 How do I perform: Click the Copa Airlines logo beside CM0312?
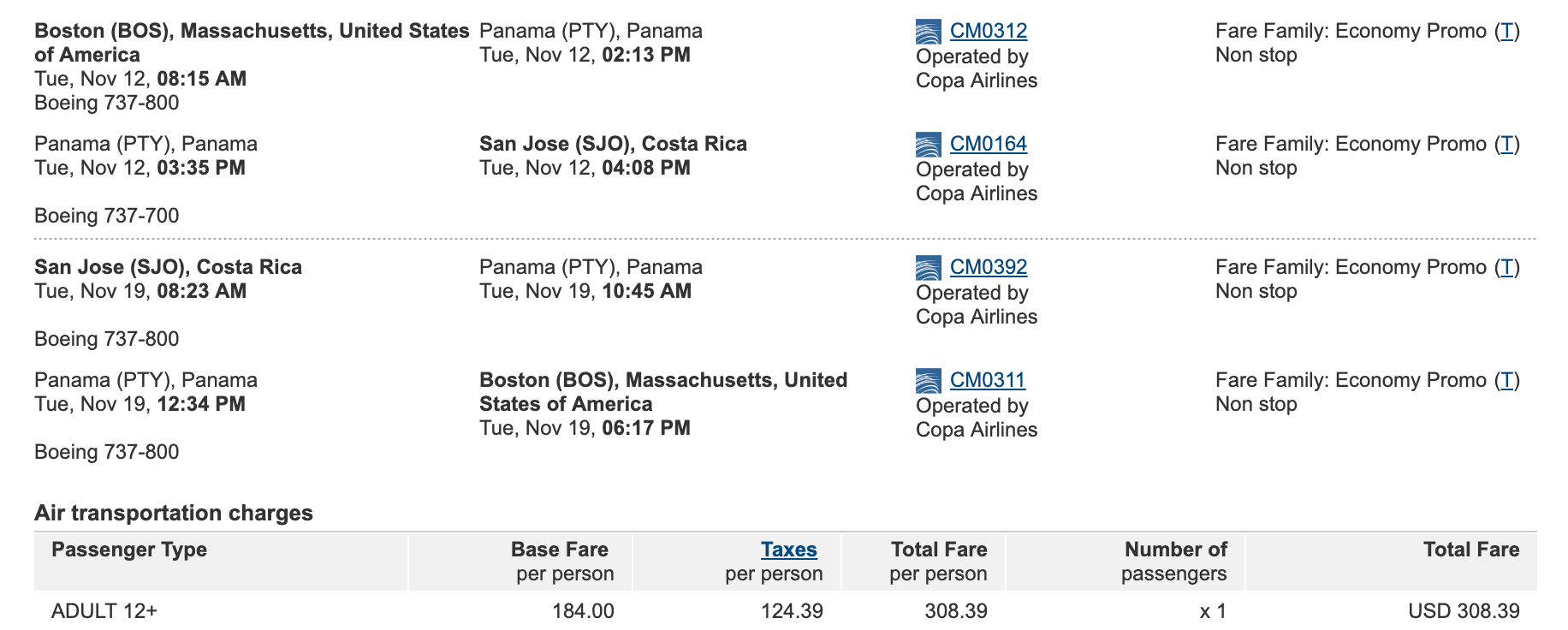(928, 32)
